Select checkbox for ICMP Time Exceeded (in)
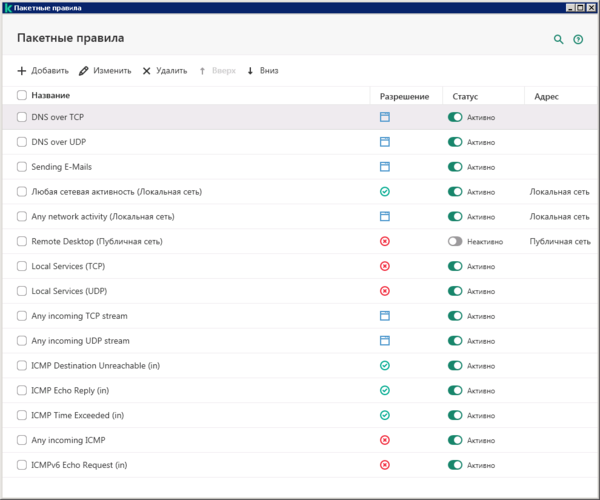600x500 pixels. coord(22,415)
